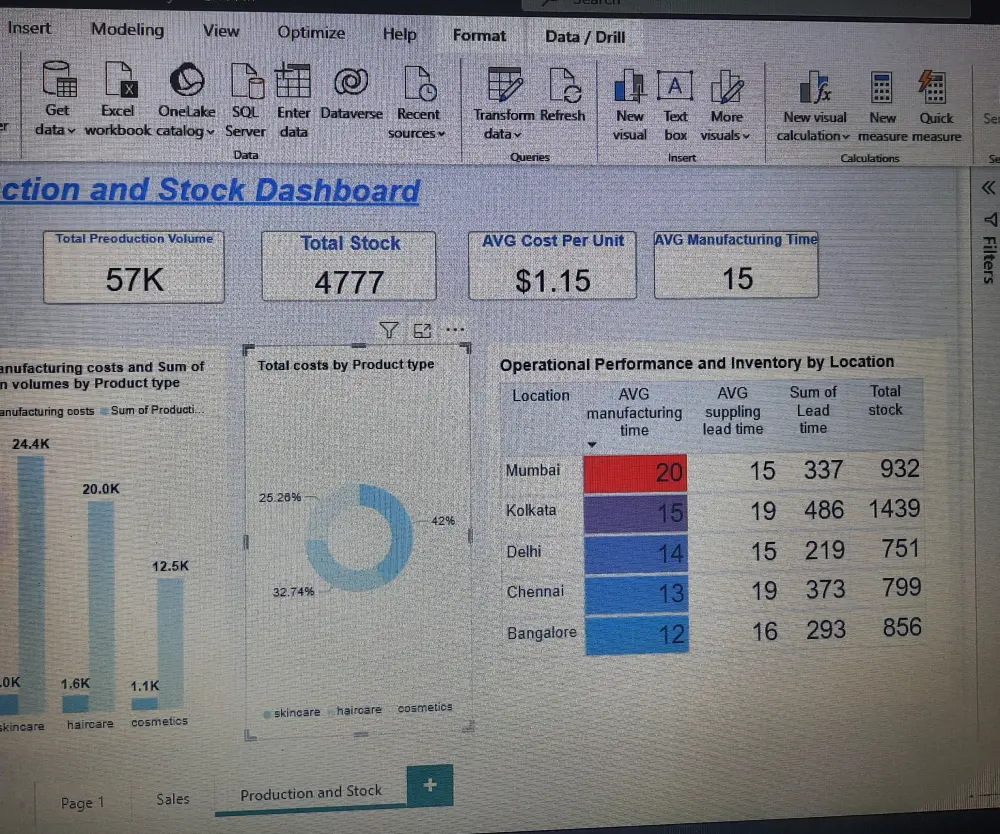This screenshot has width=1000, height=834.
Task: Select the AVG Cost Per Unit card
Action: [x=552, y=265]
